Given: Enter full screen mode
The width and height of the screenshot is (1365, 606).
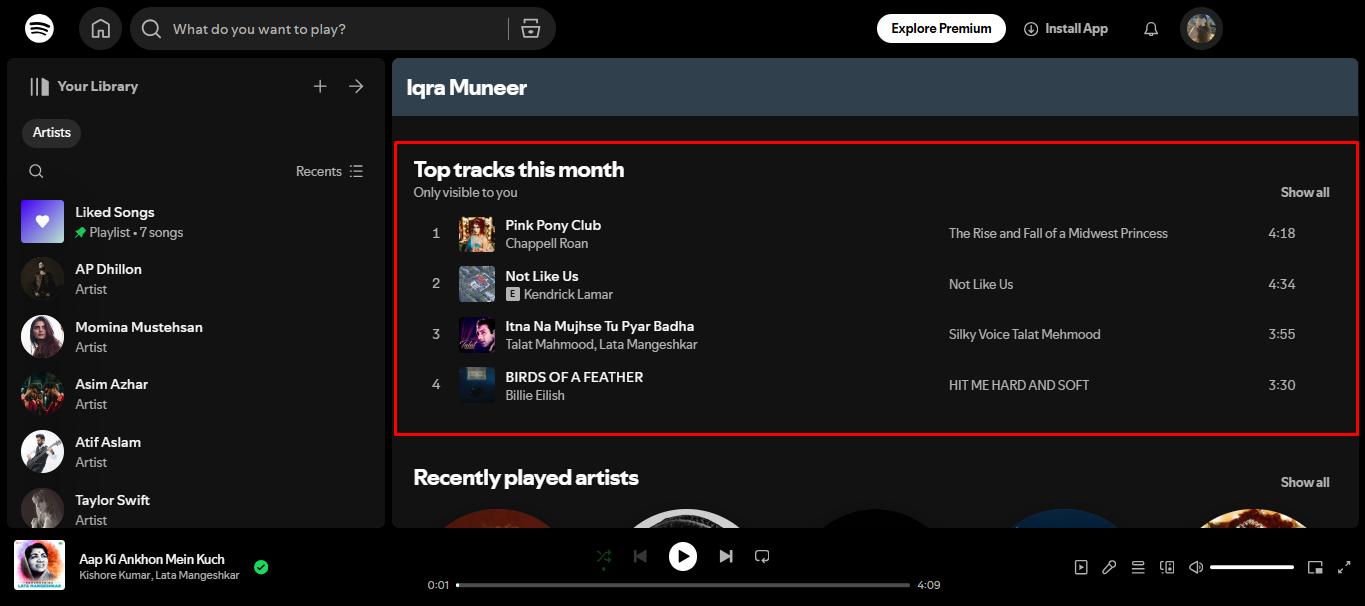Looking at the screenshot, I should coord(1345,567).
